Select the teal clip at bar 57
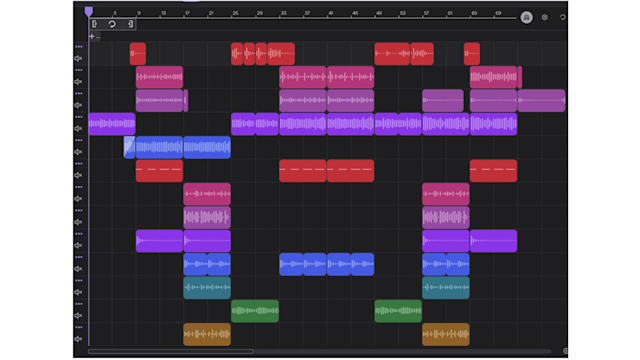640x360 pixels. pos(446,288)
